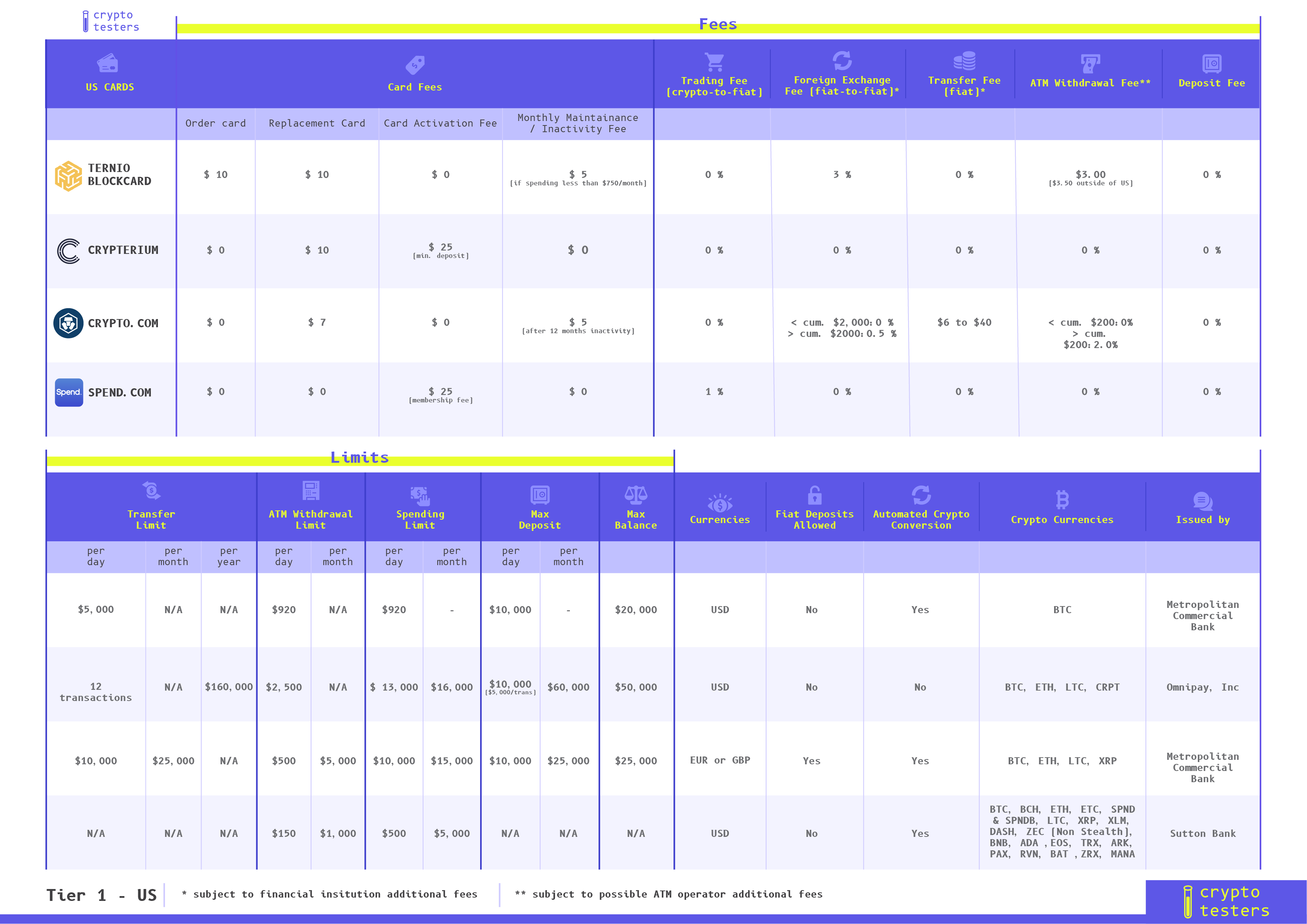The height and width of the screenshot is (924, 1307).
Task: Click the Deposit Fee safe icon
Action: (x=1211, y=64)
